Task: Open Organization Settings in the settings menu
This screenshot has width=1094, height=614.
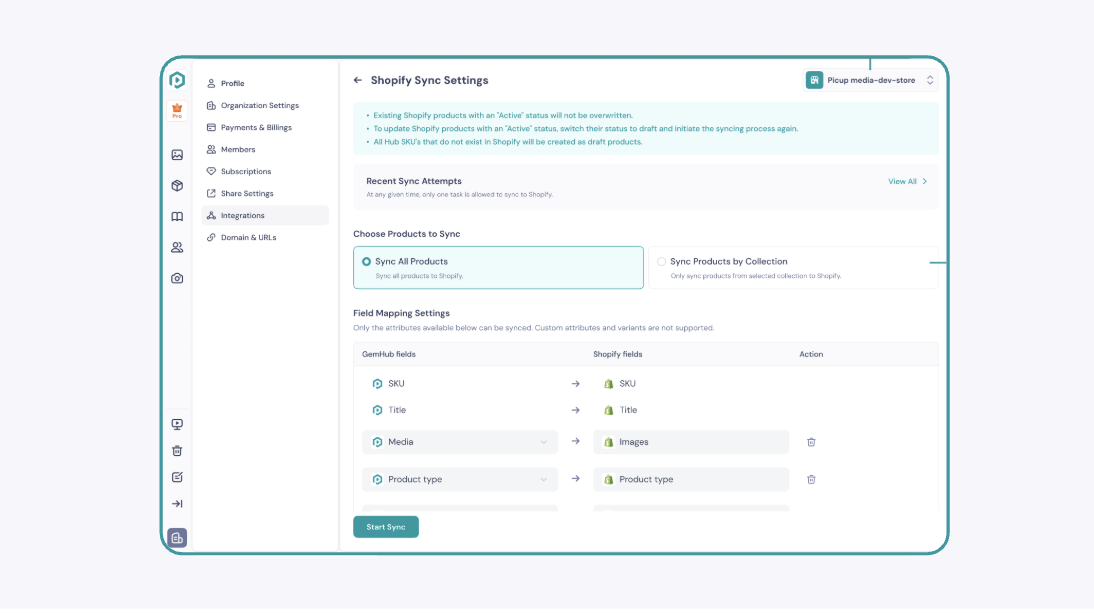Action: click(259, 105)
